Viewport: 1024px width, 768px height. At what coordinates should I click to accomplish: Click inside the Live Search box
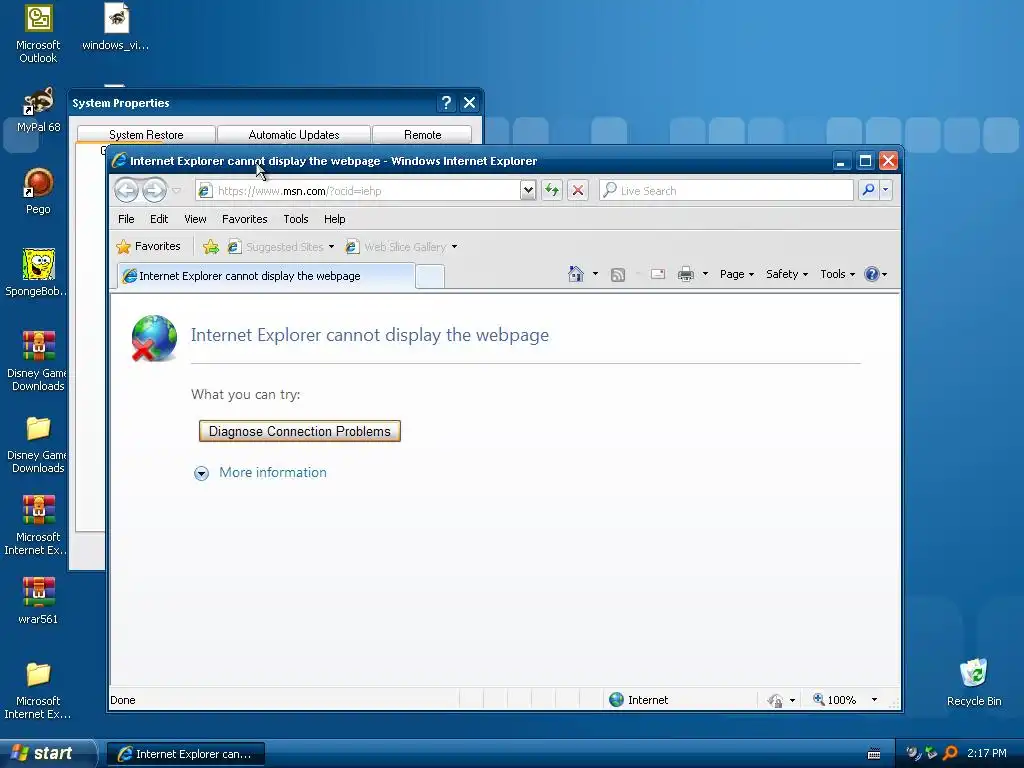pyautogui.click(x=726, y=191)
